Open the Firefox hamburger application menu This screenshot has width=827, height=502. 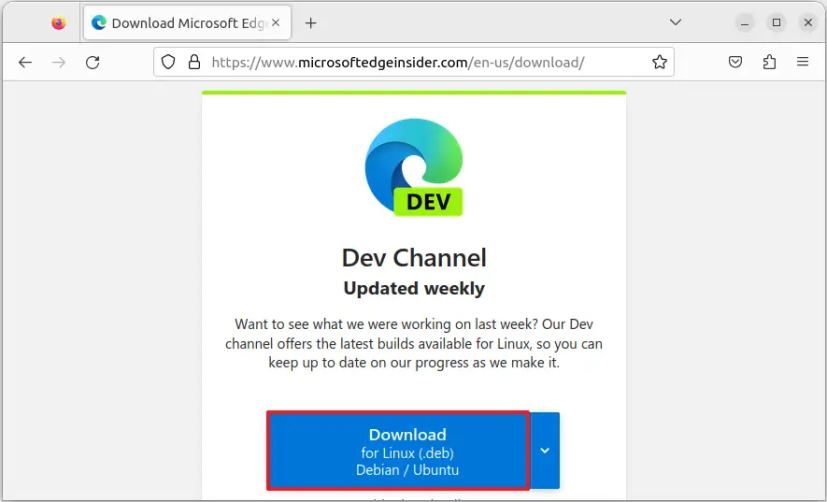tap(802, 62)
